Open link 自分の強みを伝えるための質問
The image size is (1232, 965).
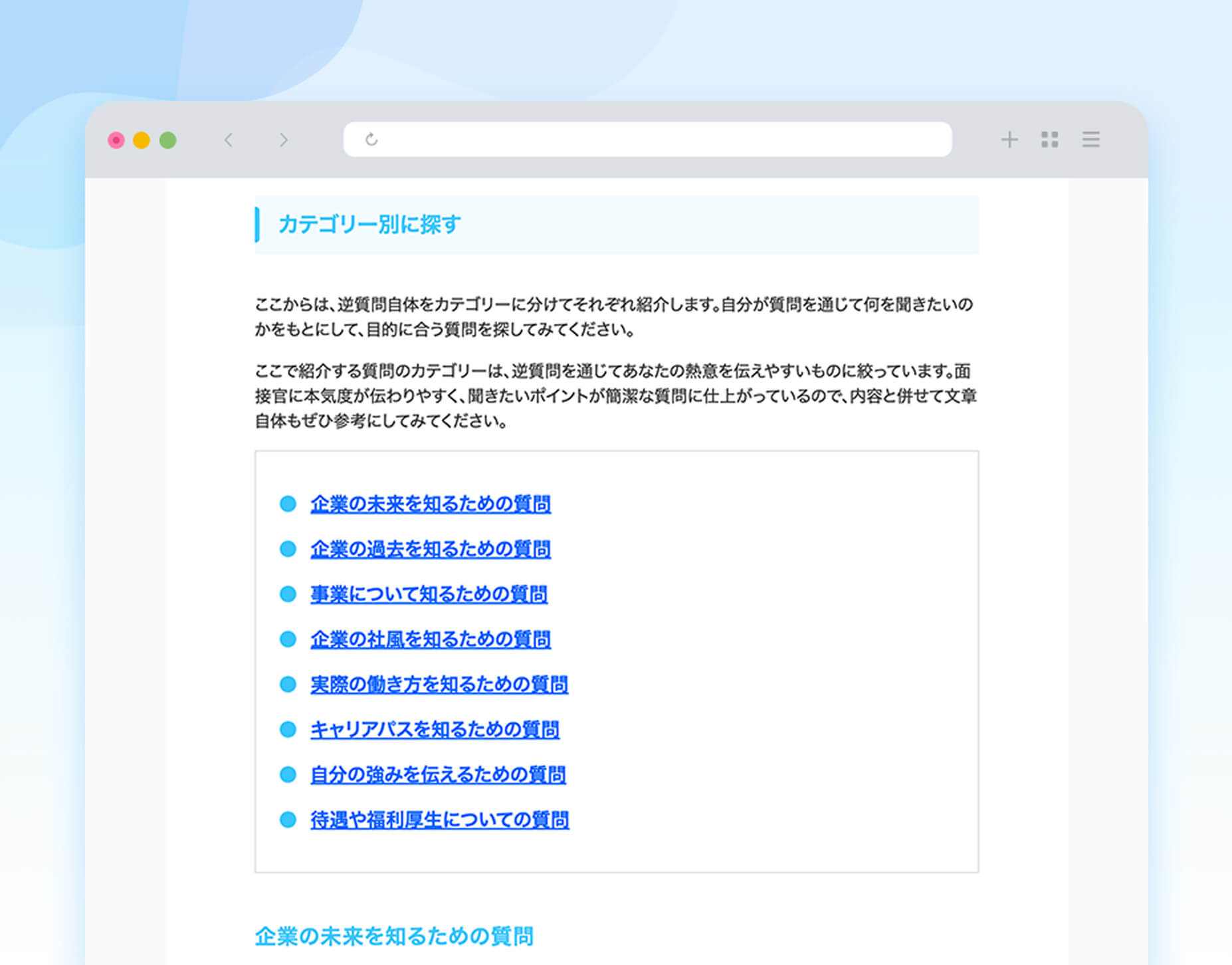(x=438, y=775)
